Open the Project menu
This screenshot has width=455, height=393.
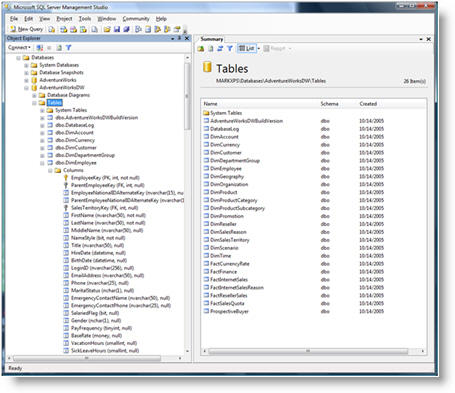pos(64,19)
